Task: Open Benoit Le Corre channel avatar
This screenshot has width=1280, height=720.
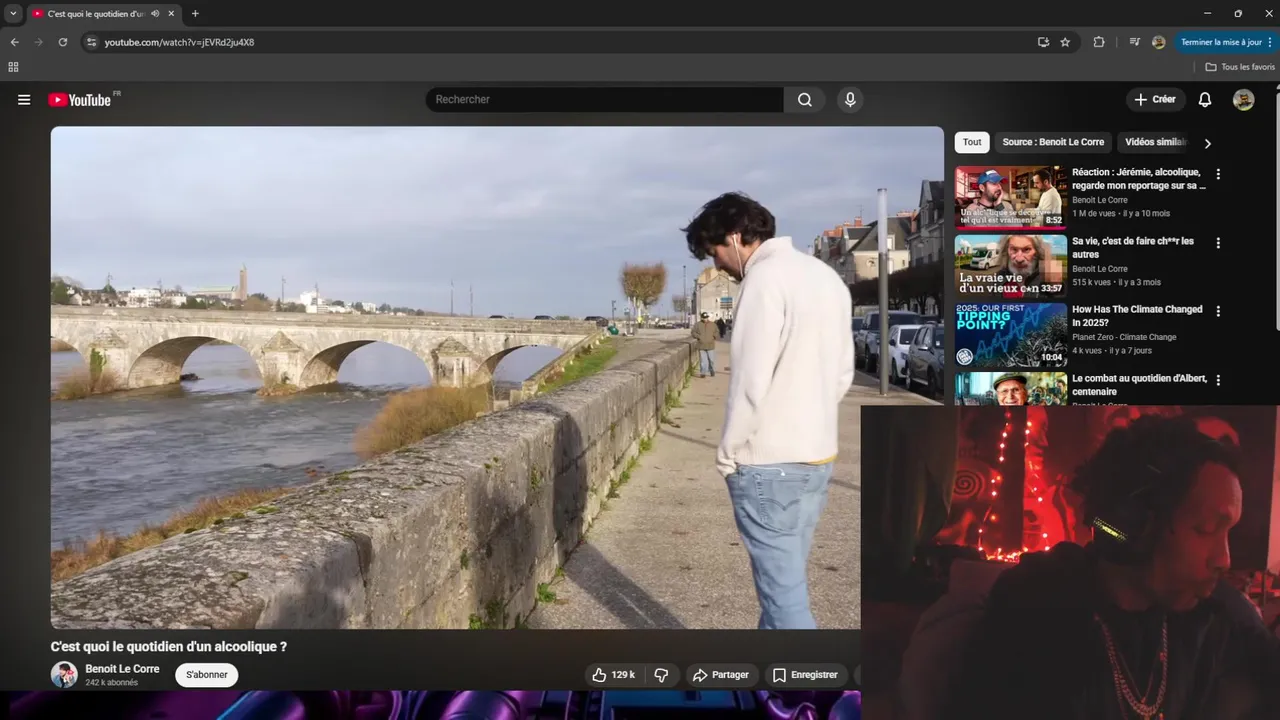Action: 64,675
